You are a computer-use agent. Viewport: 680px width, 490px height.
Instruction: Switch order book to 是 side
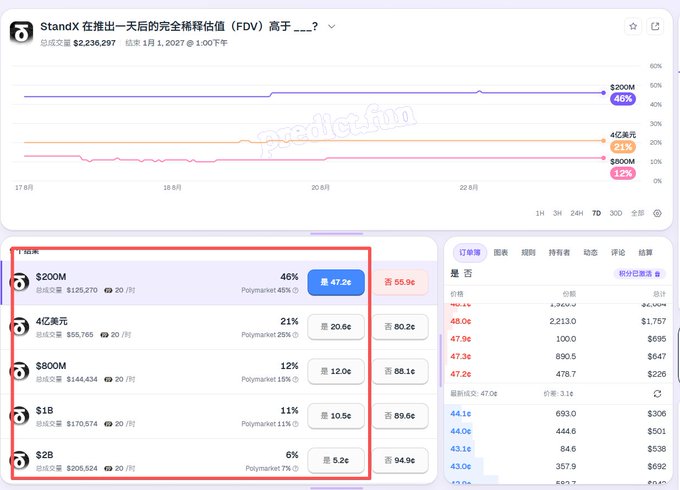coord(454,273)
